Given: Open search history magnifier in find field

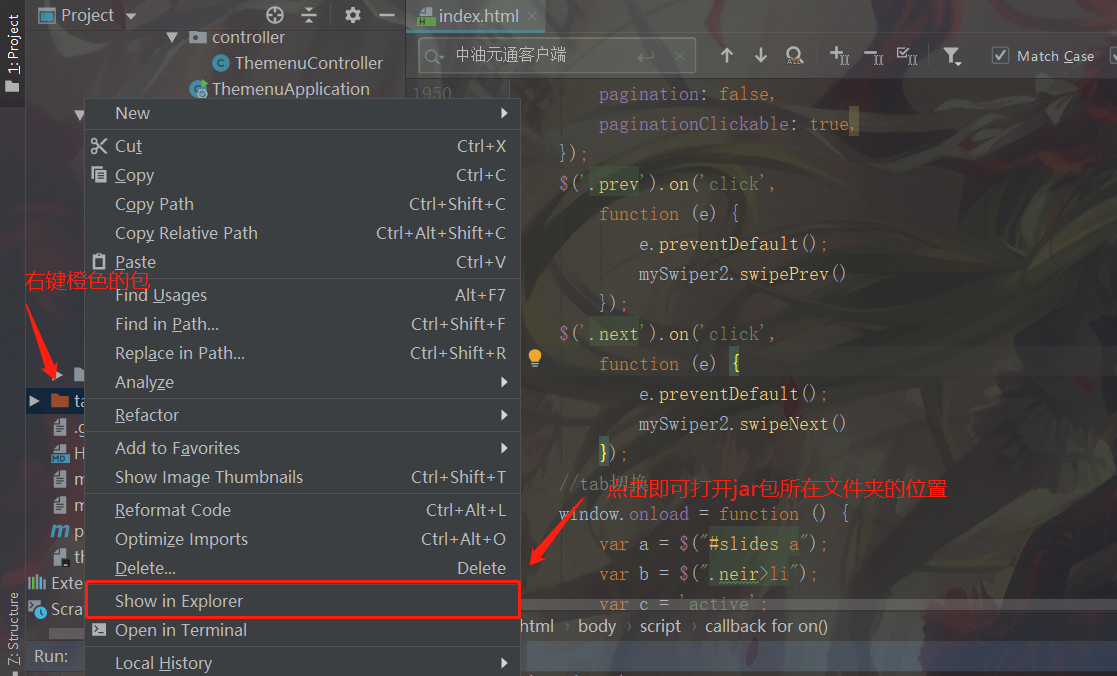Looking at the screenshot, I should 434,56.
